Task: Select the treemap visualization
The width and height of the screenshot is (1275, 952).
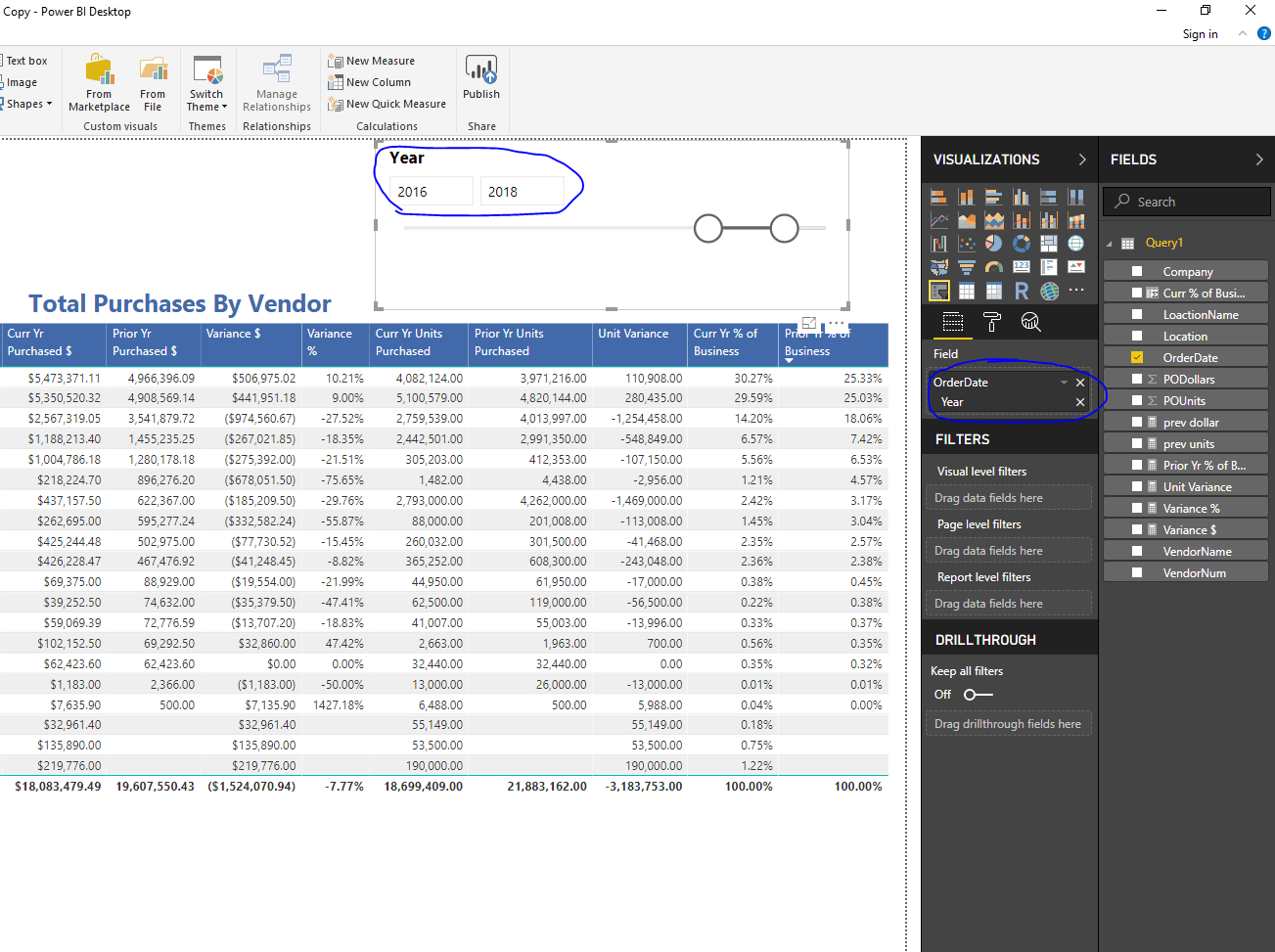Action: click(1049, 244)
